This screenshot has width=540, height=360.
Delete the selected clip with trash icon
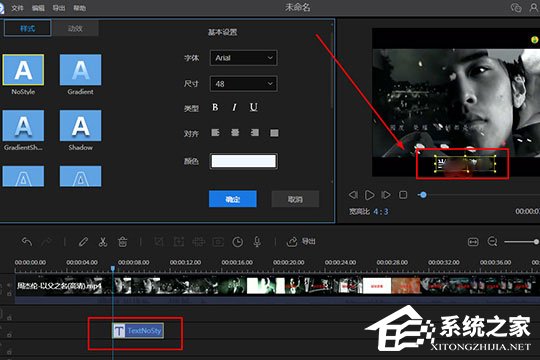tap(122, 241)
